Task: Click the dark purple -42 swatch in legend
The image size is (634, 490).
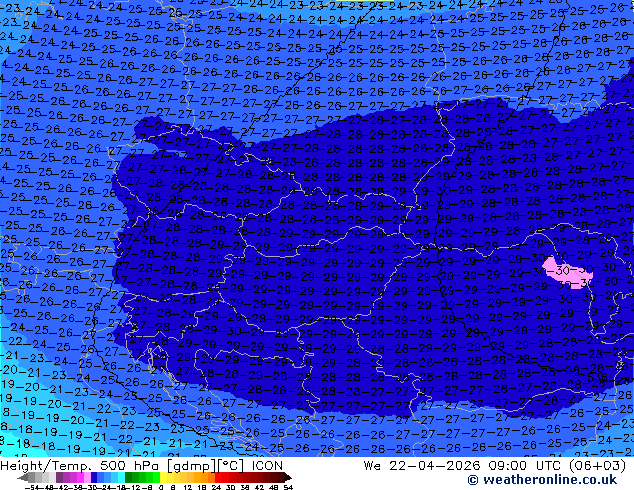Action: pos(59,477)
